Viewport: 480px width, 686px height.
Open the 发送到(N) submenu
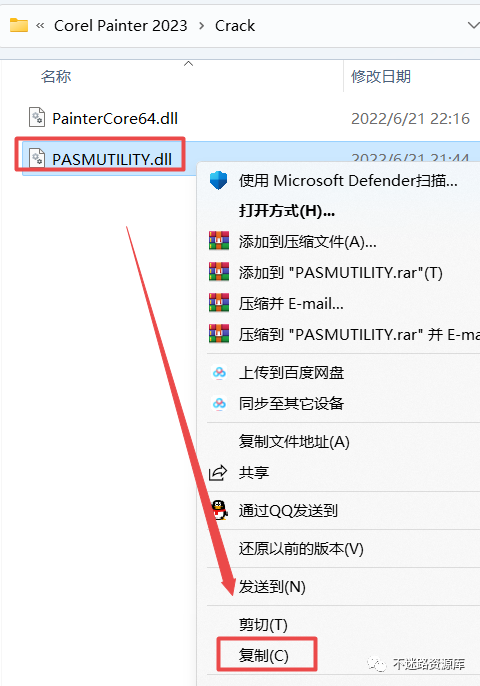coord(272,587)
